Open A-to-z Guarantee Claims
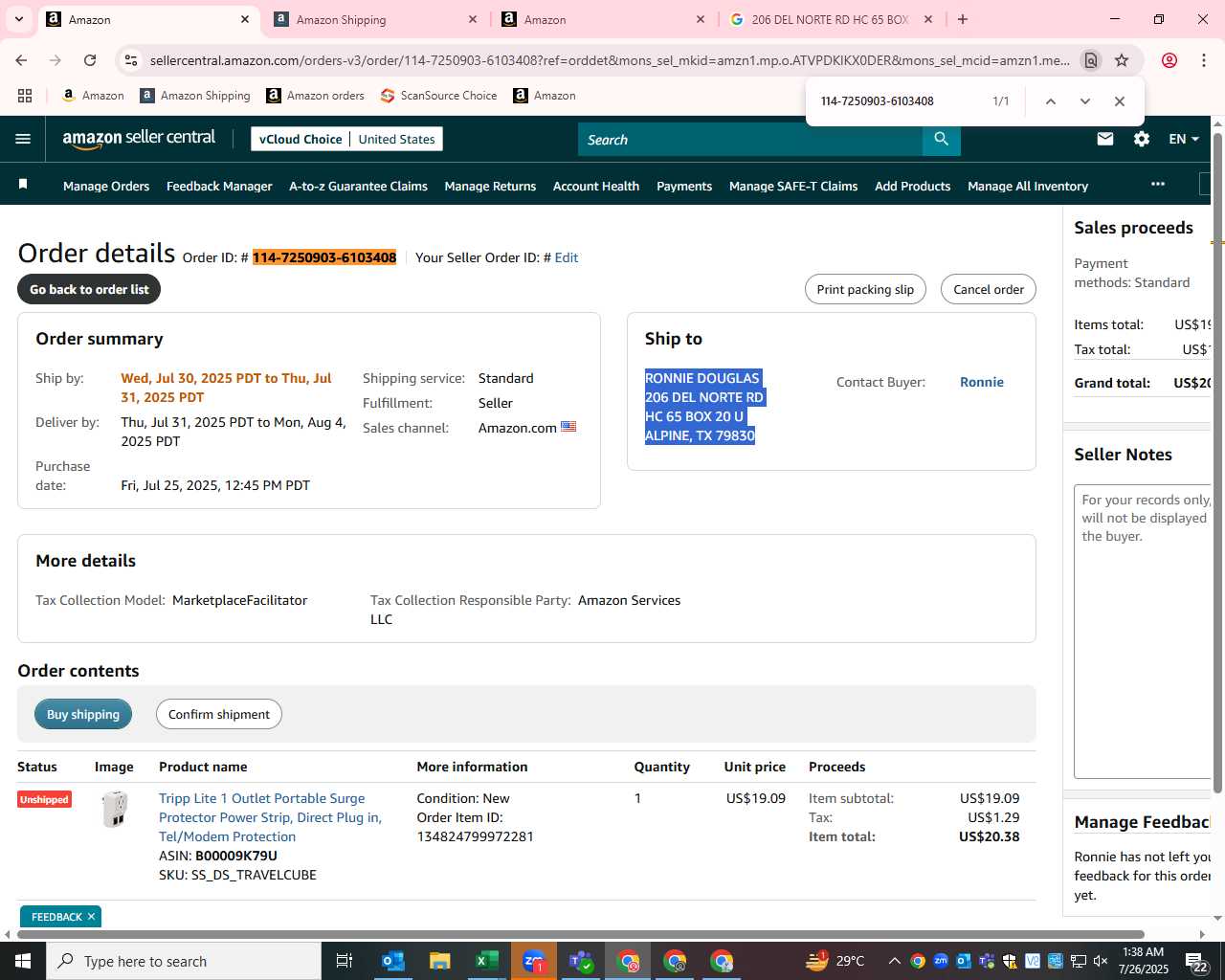Image resolution: width=1225 pixels, height=980 pixels. click(358, 186)
